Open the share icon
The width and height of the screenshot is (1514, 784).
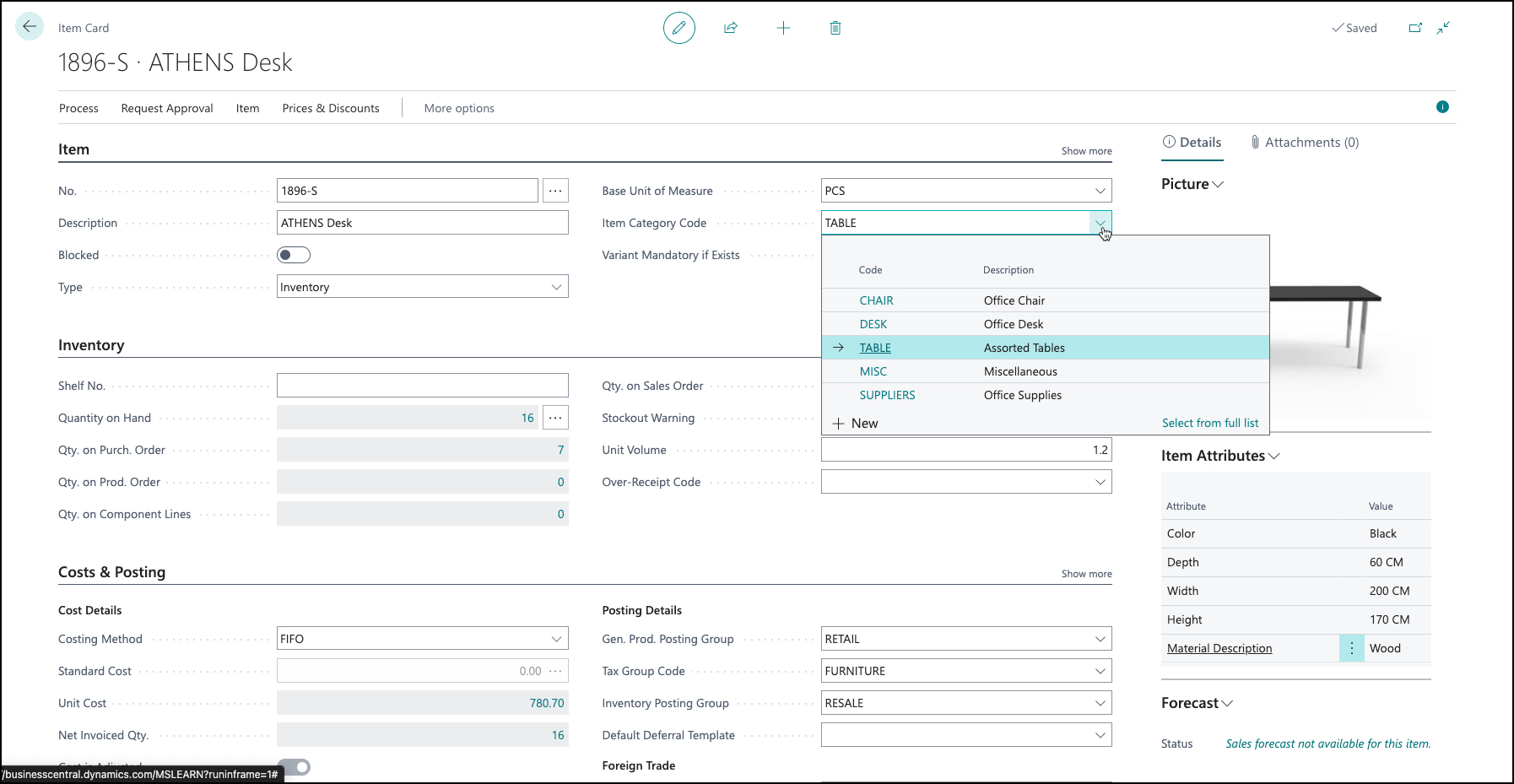[x=731, y=28]
